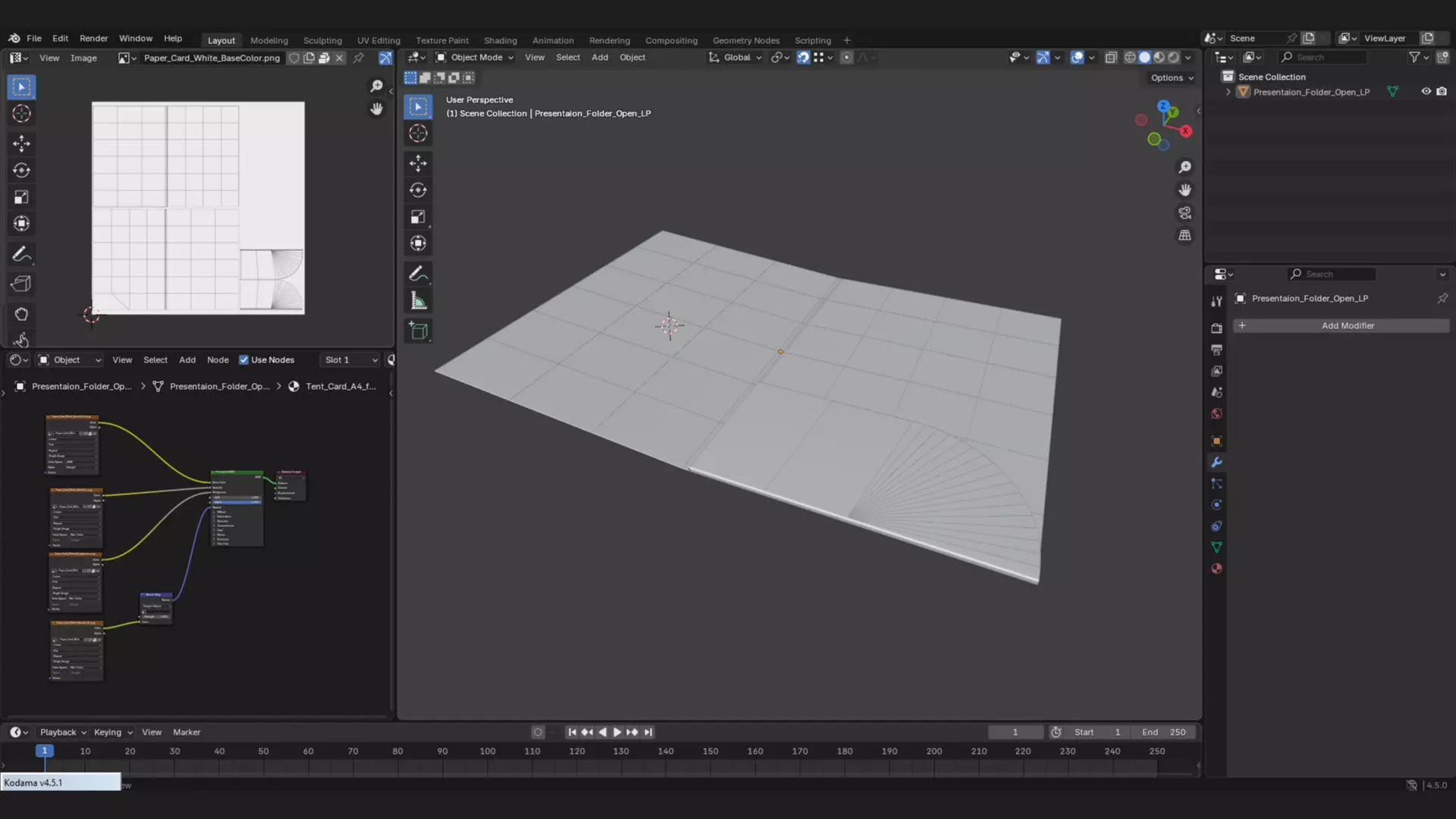Disable Presentaion_Folder_Open_LP in renders camera icon
Screen dimensions: 1456x819
[x=1442, y=92]
